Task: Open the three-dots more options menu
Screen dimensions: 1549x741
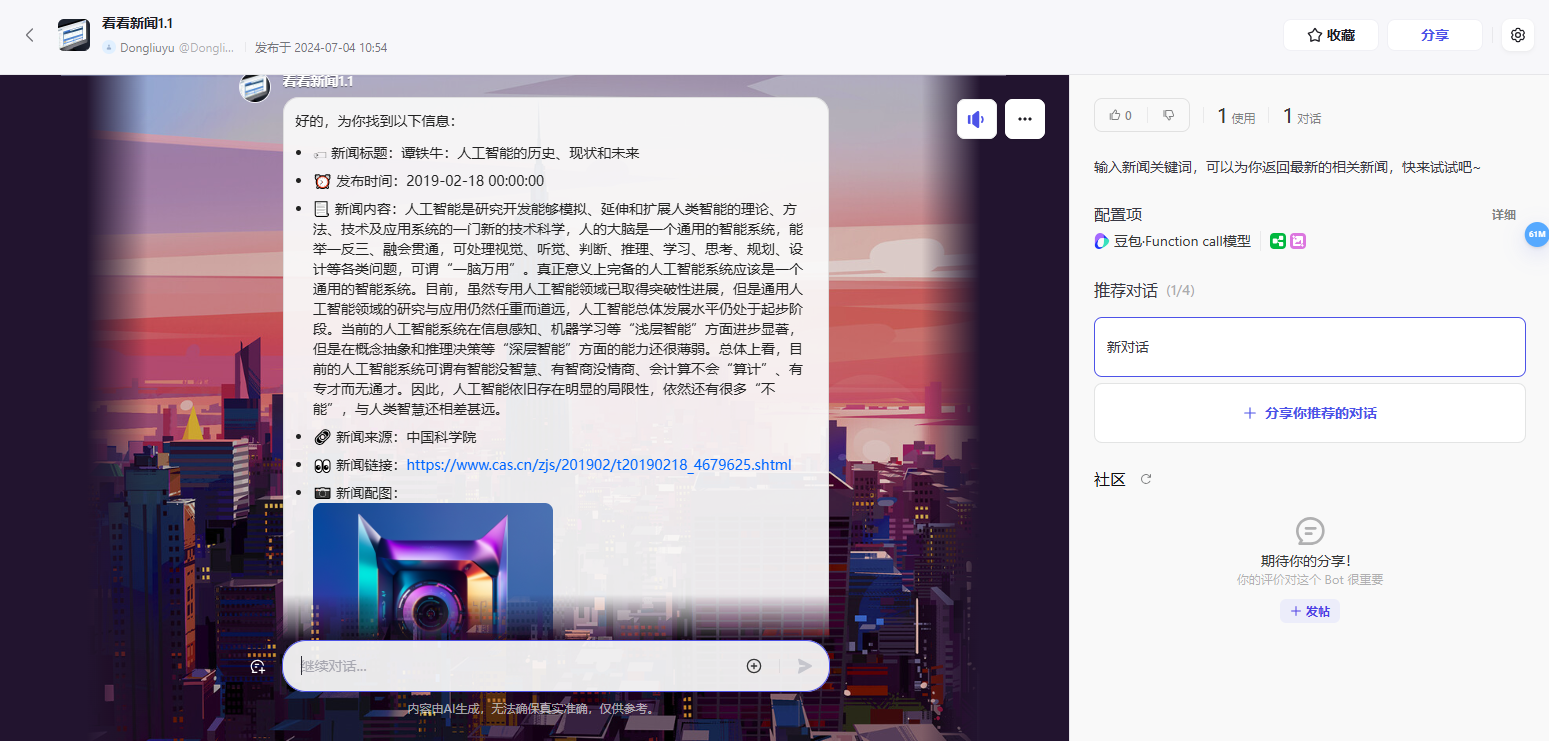Action: point(1024,119)
